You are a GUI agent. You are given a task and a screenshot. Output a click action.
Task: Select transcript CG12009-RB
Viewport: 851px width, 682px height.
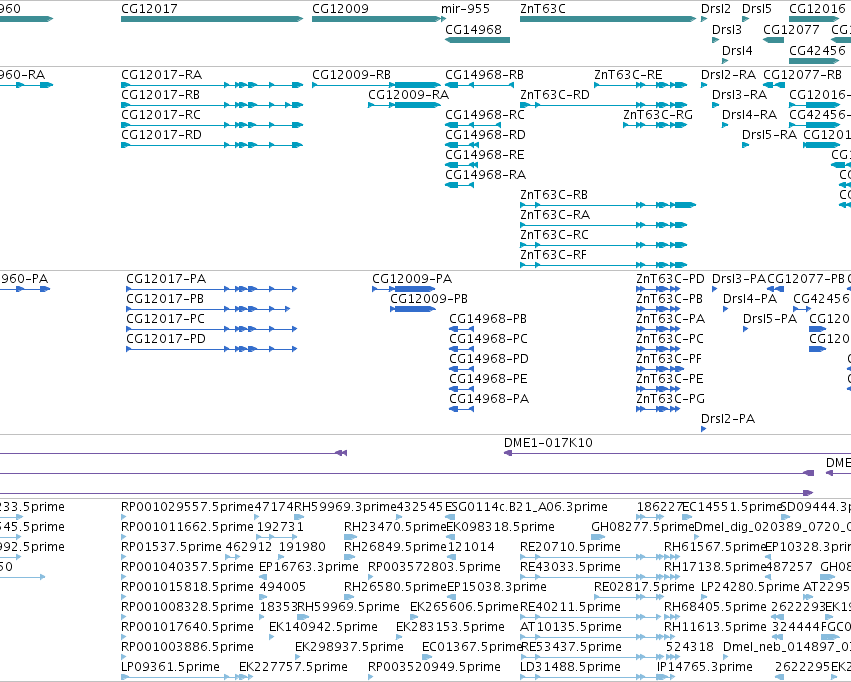(x=377, y=85)
